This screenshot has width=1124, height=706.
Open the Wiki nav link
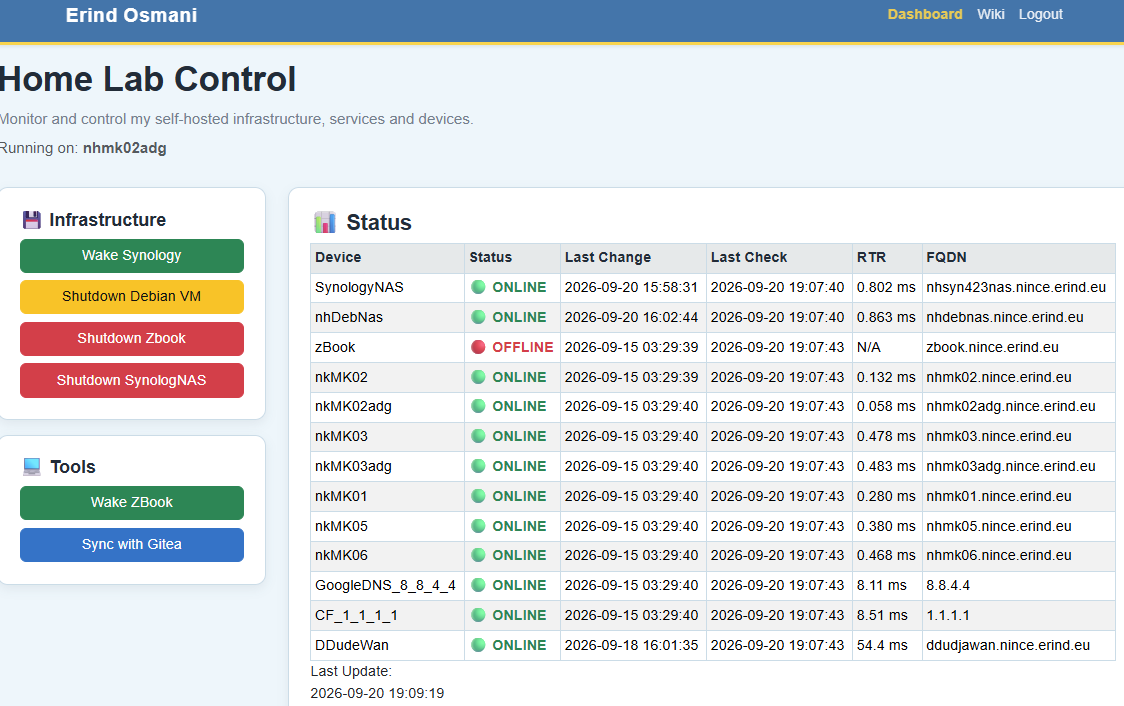991,14
